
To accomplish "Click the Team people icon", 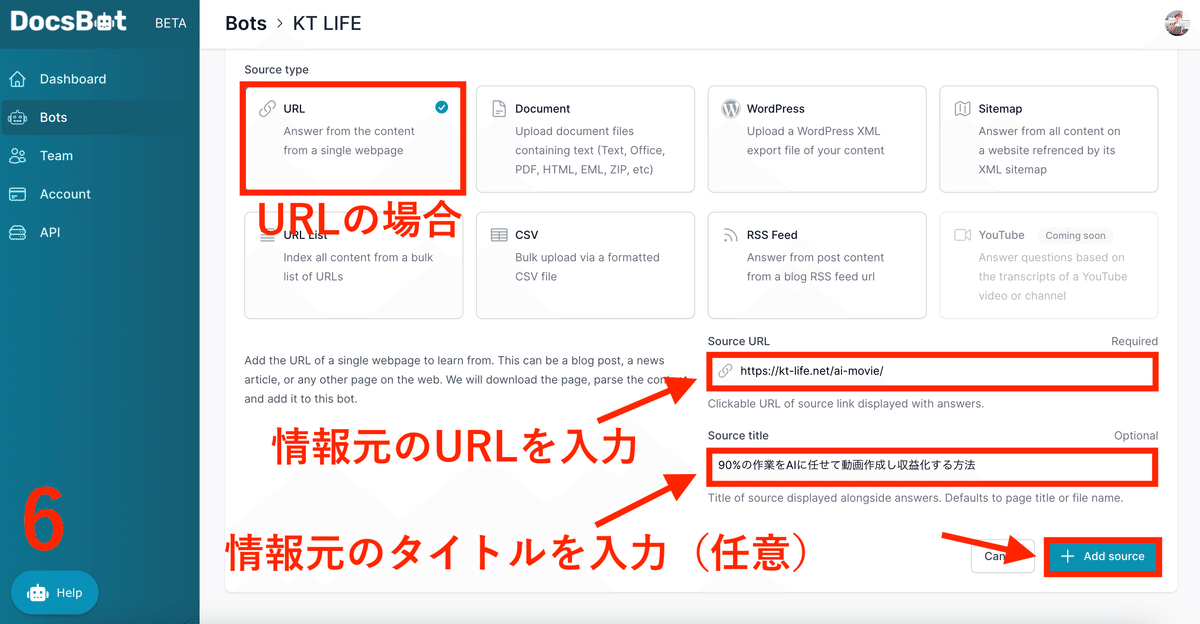I will point(17,156).
